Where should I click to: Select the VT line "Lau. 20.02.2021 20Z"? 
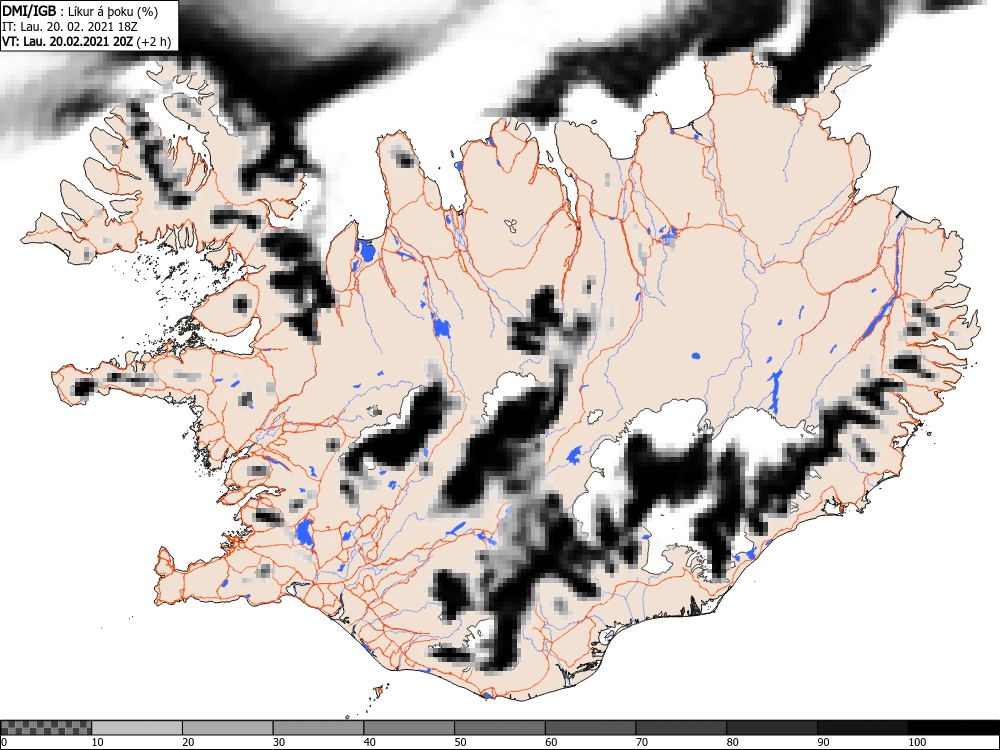click(78, 42)
